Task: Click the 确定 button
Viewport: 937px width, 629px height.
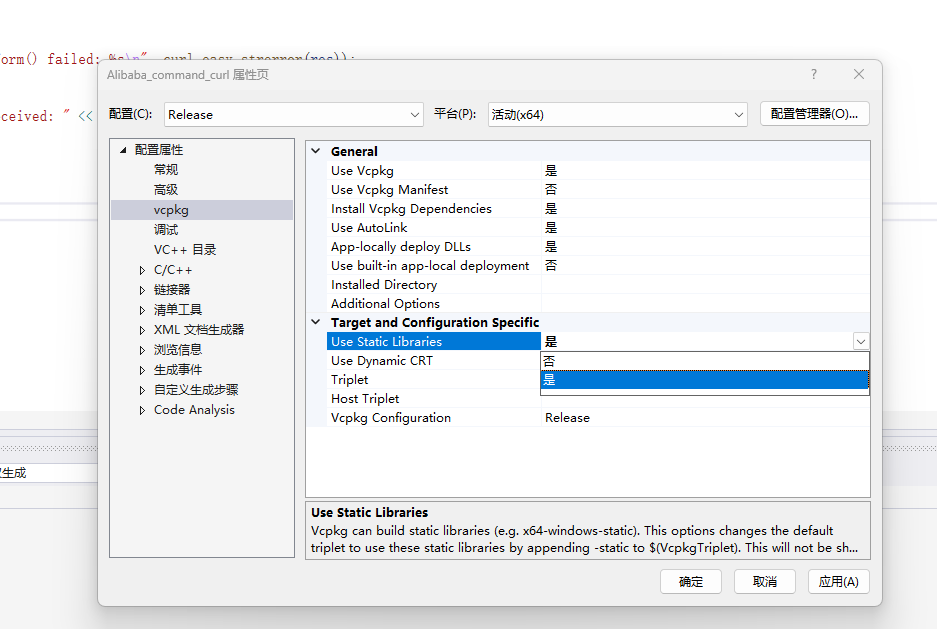Action: click(691, 582)
